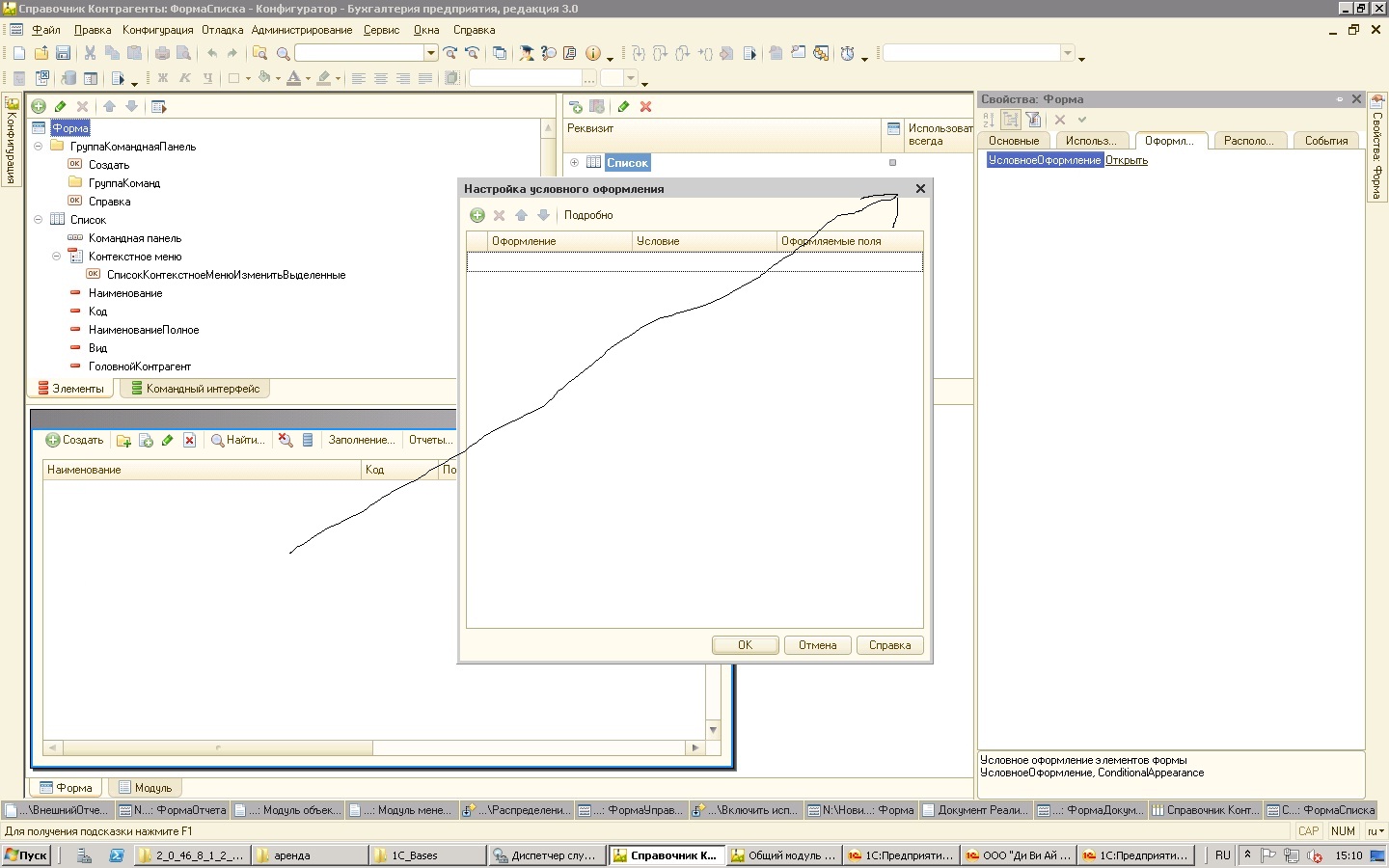Click the New document icon in main toolbar
The height and width of the screenshot is (868, 1389).
tap(19, 53)
